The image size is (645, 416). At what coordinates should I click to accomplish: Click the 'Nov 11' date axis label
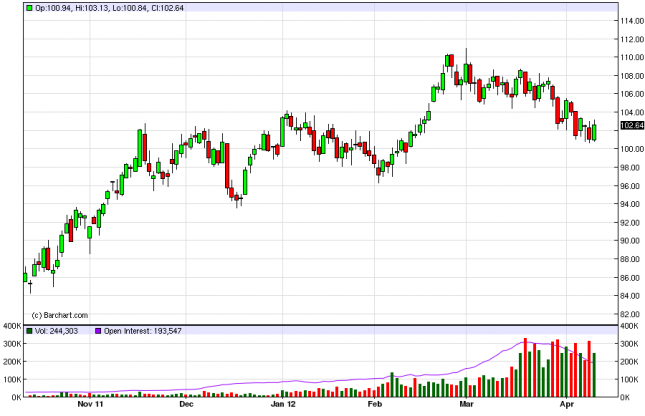coord(90,404)
